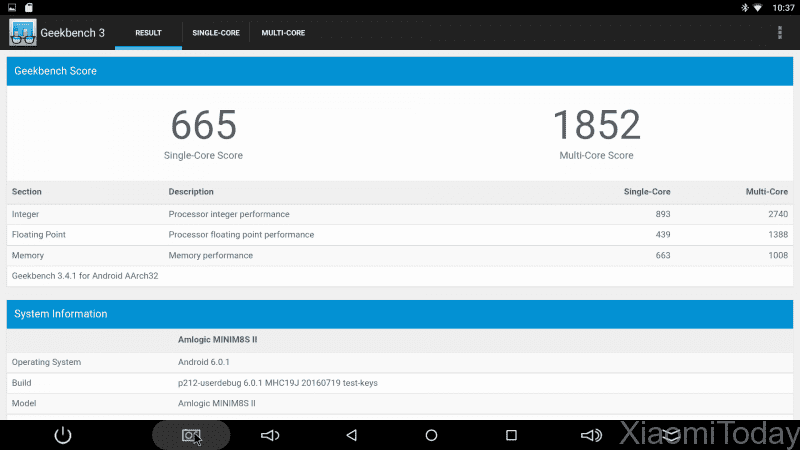Screen dimensions: 800x450
Task: Tap the power button in navigation bar
Action: [x=63, y=435]
